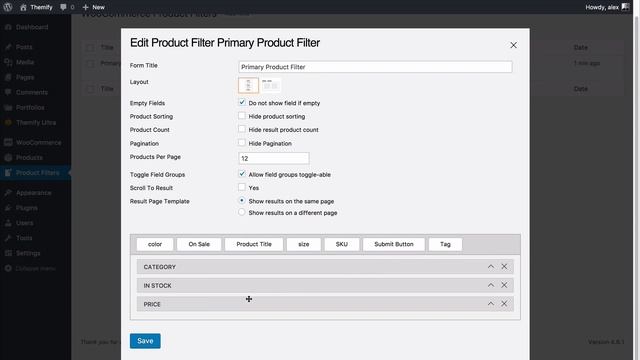Open WooCommerce in the sidebar
640x360 pixels.
39,142
